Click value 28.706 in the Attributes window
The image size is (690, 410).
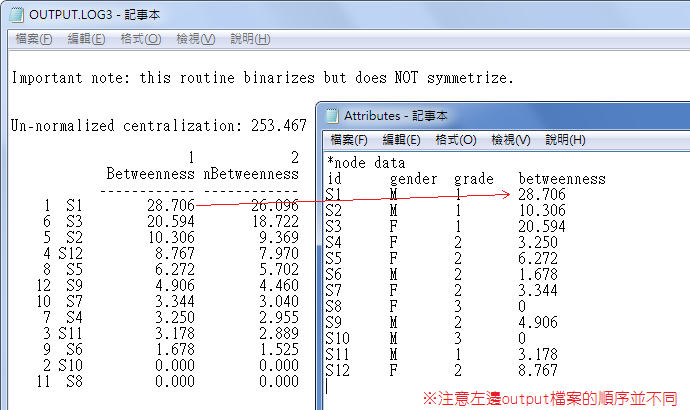(542, 194)
